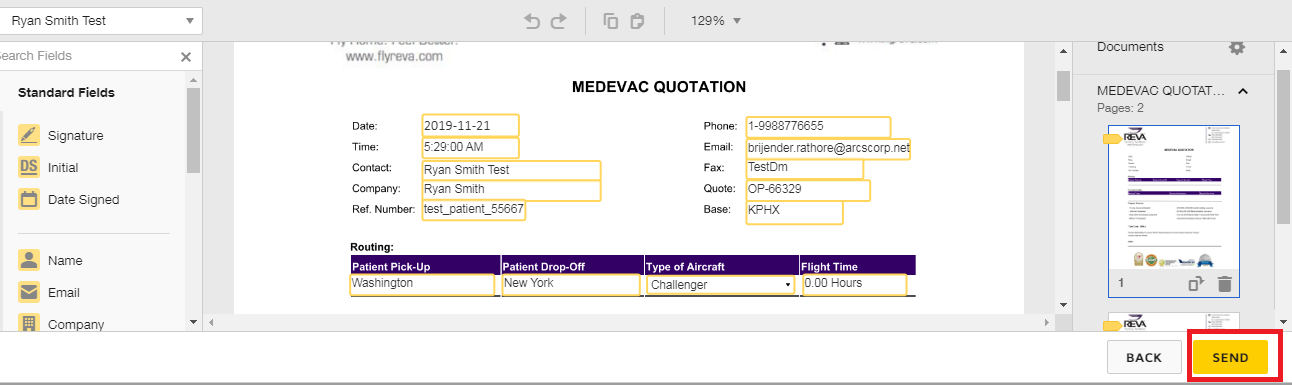Click the horizontal scrollbar right arrow
1292x385 pixels.
(x=1047, y=322)
